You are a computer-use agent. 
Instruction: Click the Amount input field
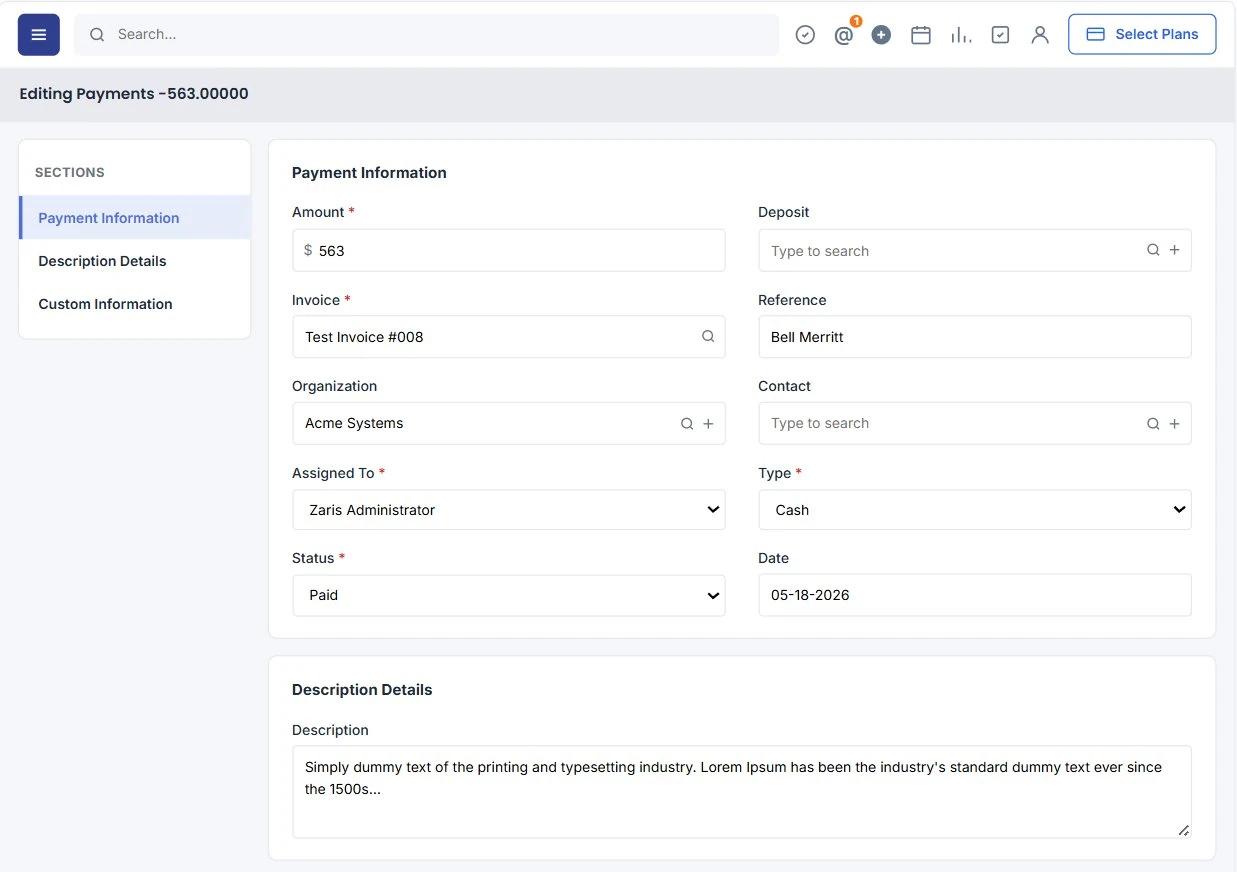[x=509, y=250]
